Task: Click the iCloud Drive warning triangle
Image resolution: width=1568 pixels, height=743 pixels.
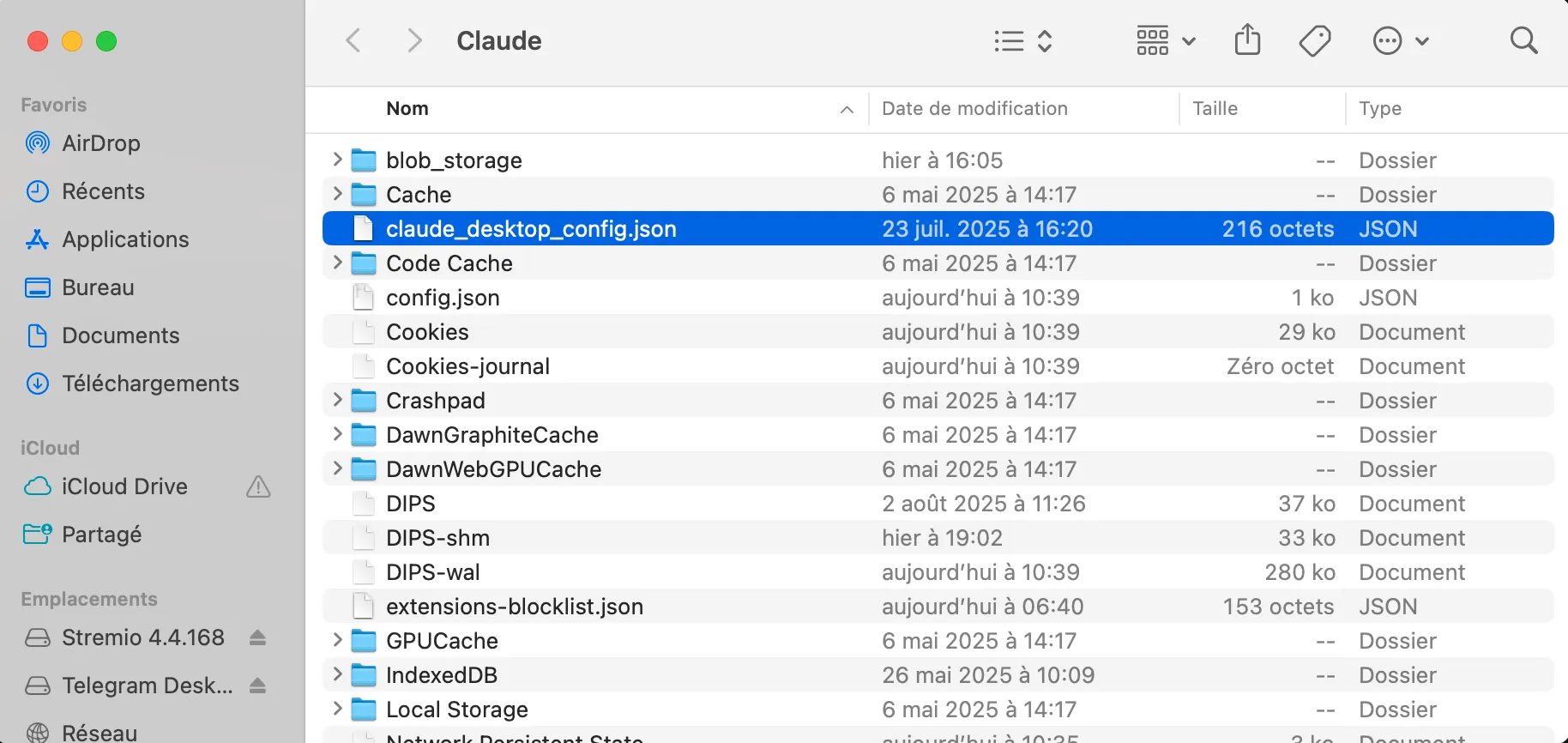Action: pos(258,487)
